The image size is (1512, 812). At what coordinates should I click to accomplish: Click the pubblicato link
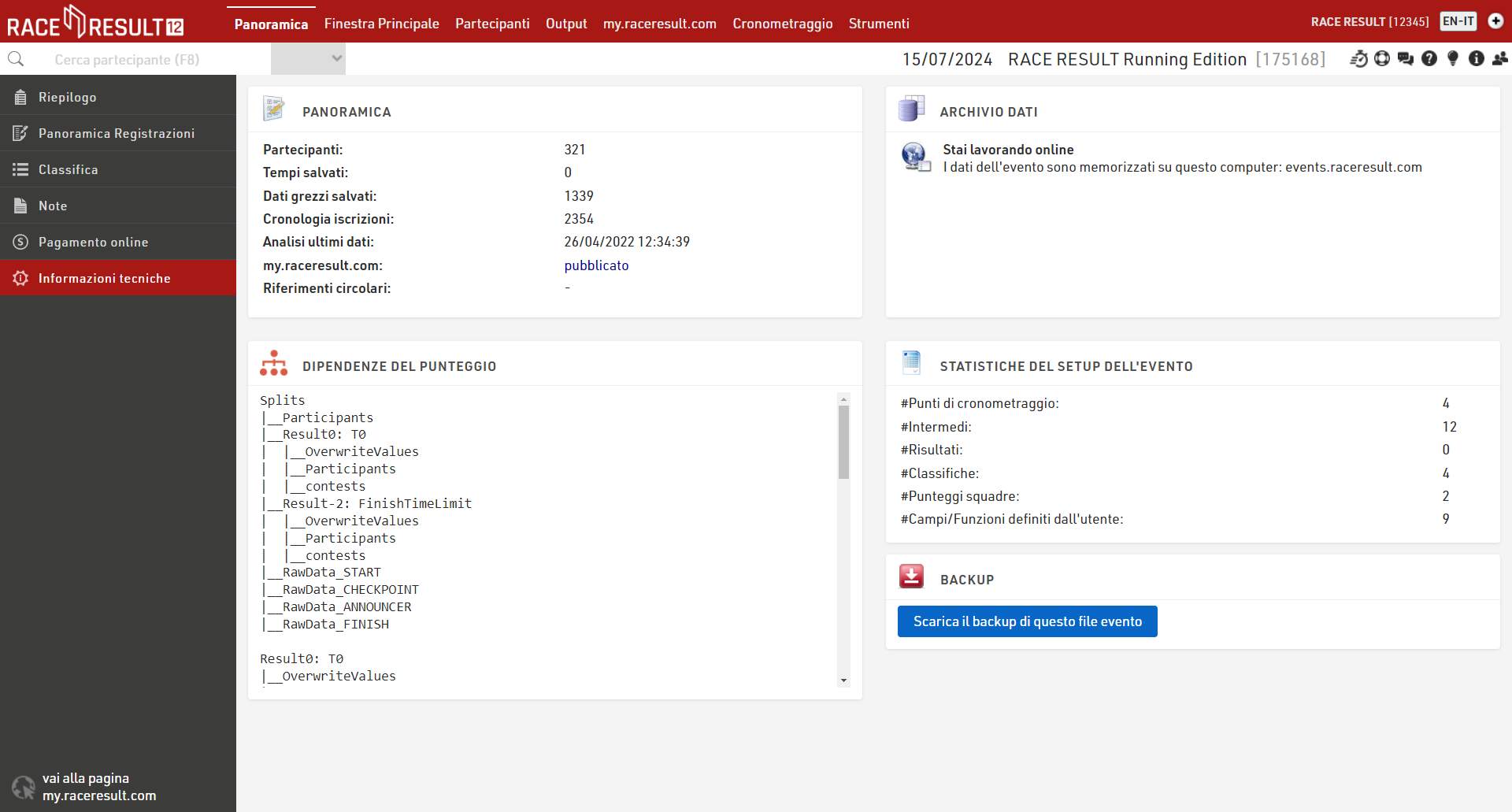pos(596,265)
